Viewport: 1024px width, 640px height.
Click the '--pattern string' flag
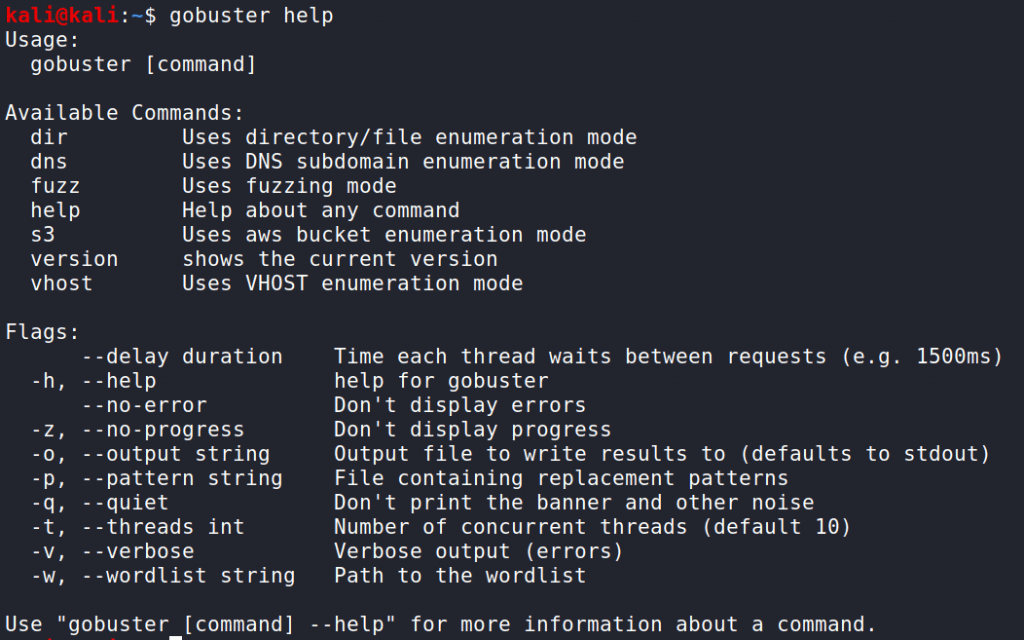(x=182, y=479)
